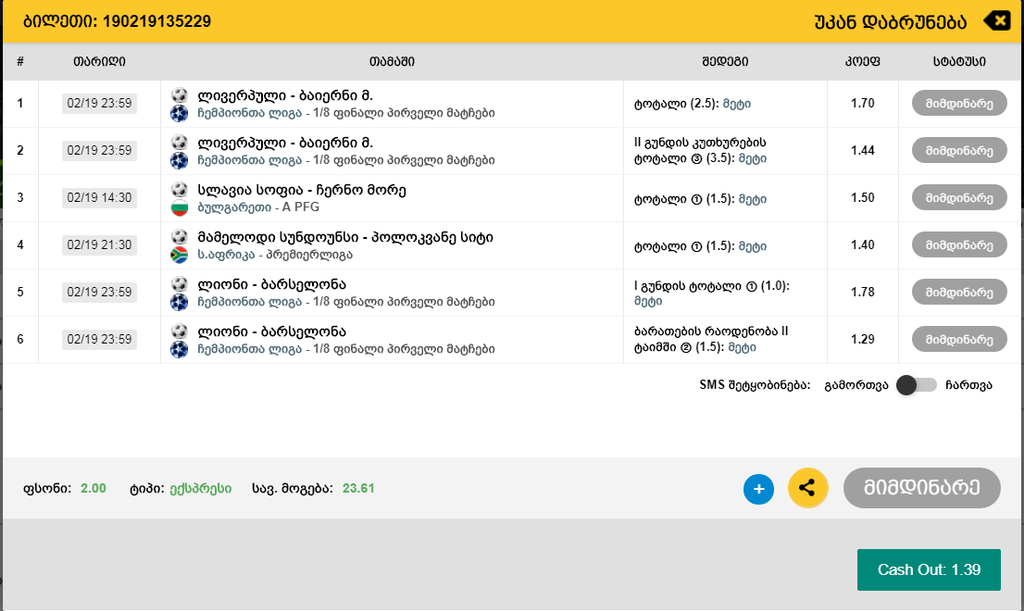The image size is (1024, 611).
Task: Click coefficient 1.70
Action: [x=863, y=103]
